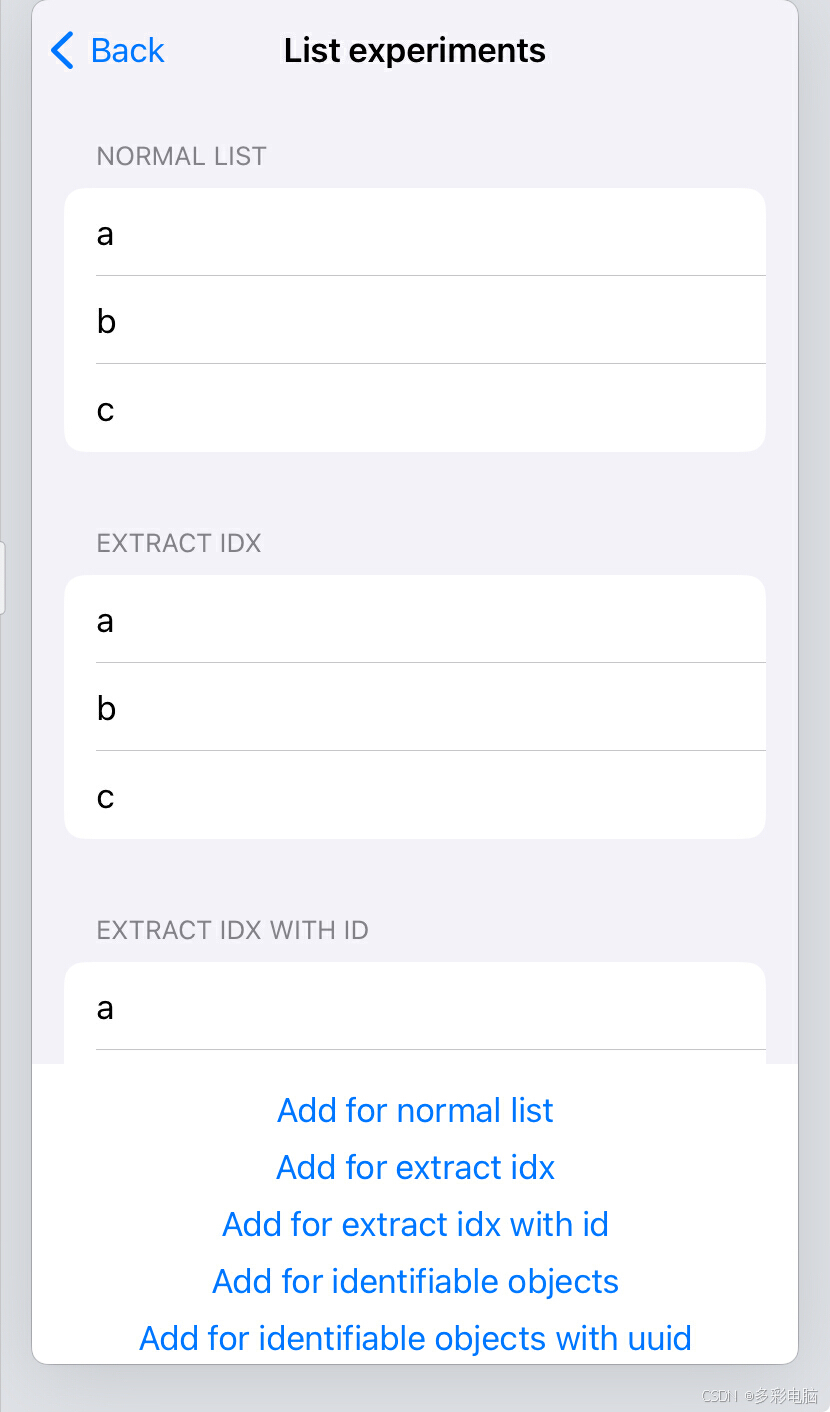Select row c in the Normal List
Image resolution: width=830 pixels, height=1412 pixels.
[x=414, y=408]
